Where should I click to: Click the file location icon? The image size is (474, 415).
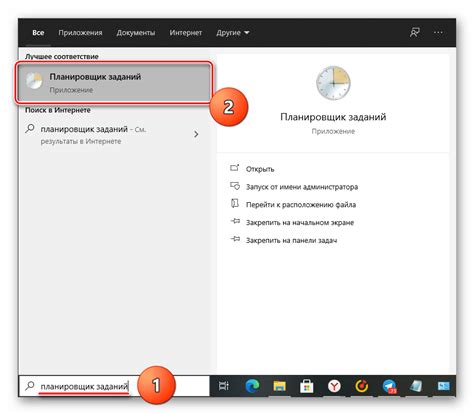[x=235, y=203]
